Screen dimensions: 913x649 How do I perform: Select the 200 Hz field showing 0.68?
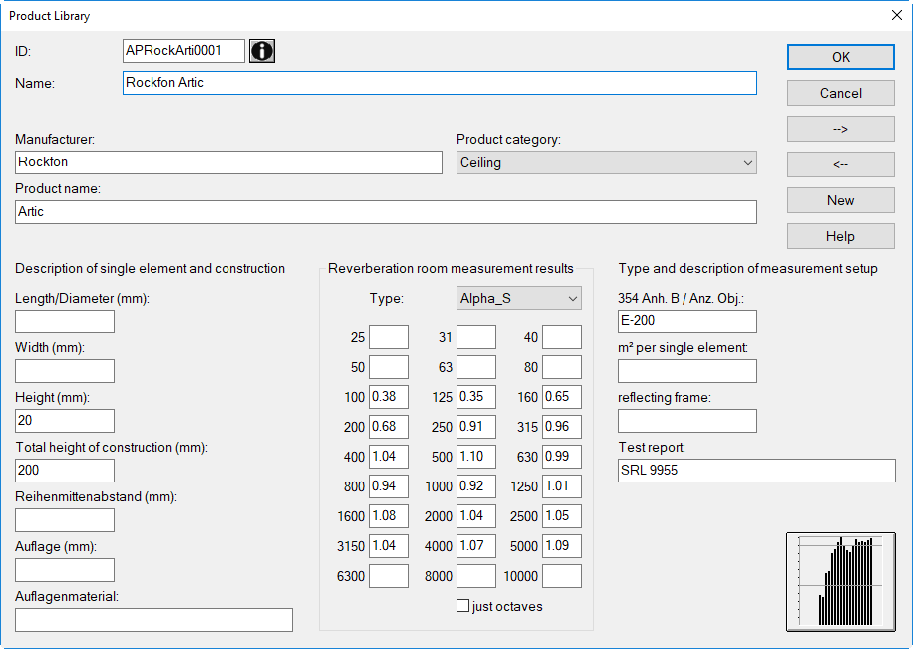pos(389,427)
